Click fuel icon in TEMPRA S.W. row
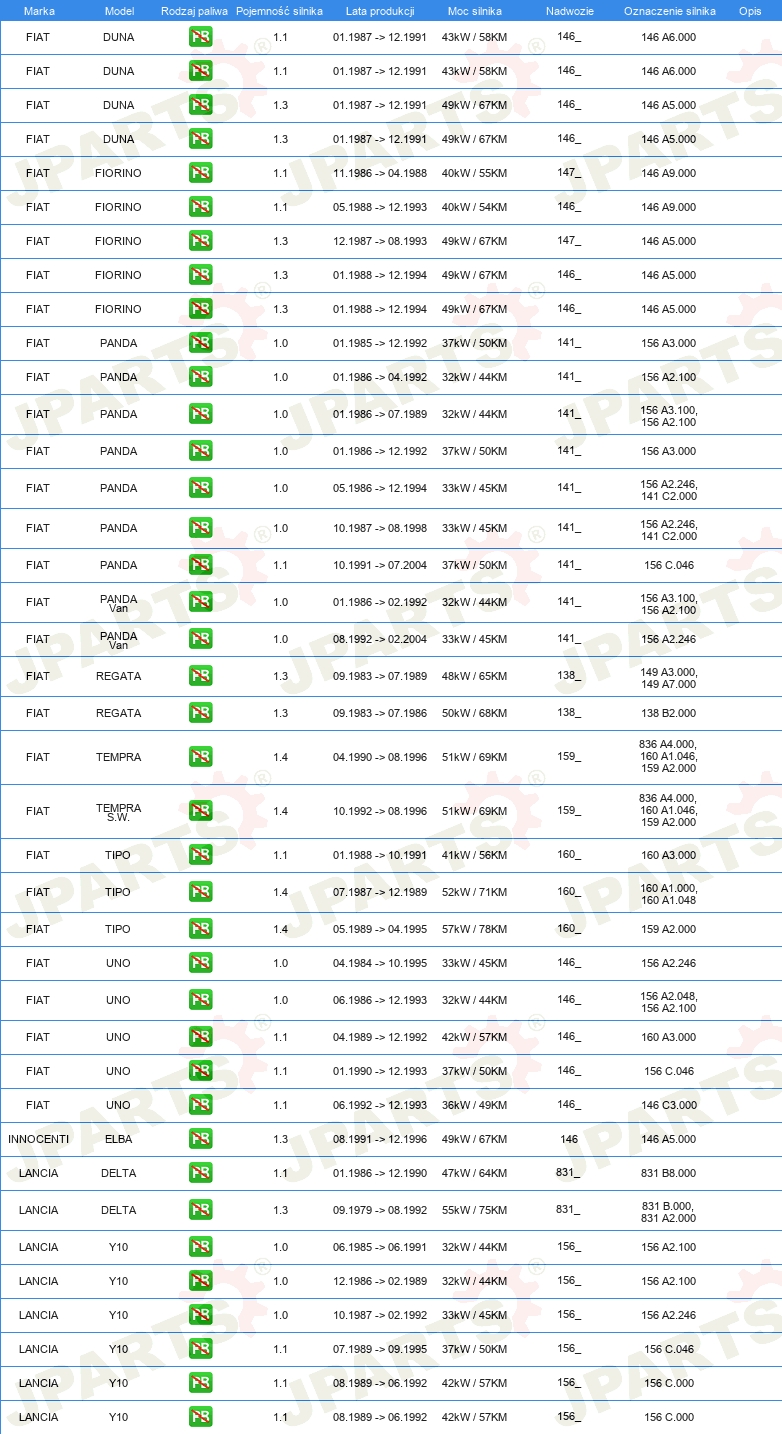Screen dimensions: 782x1434 pyautogui.click(x=200, y=811)
